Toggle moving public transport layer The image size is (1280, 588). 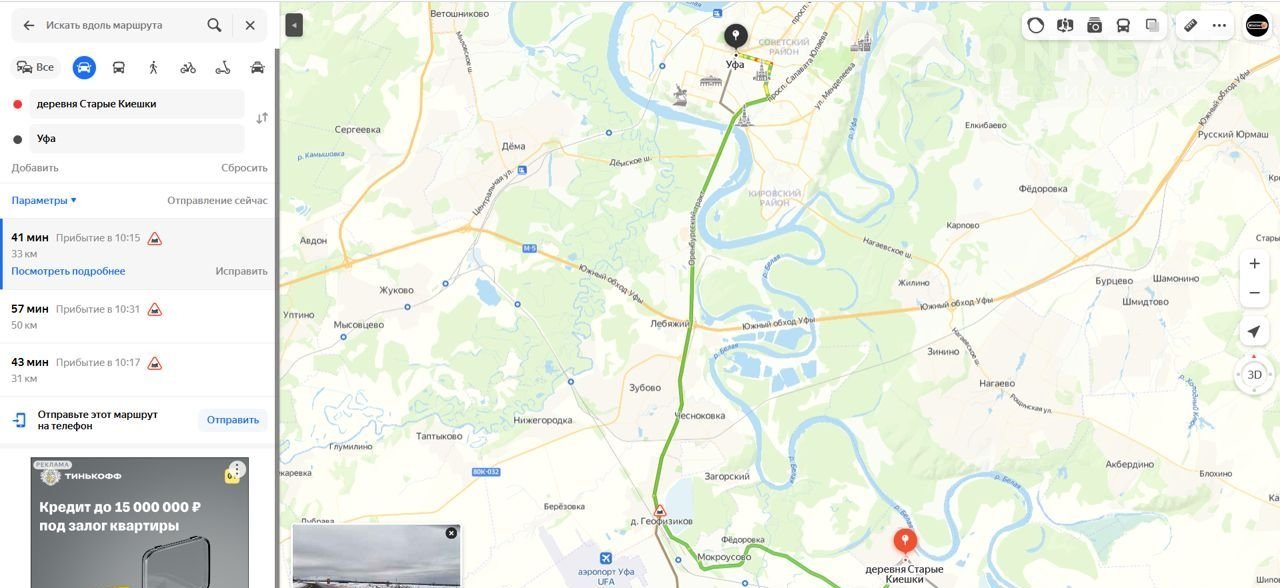(x=1123, y=26)
